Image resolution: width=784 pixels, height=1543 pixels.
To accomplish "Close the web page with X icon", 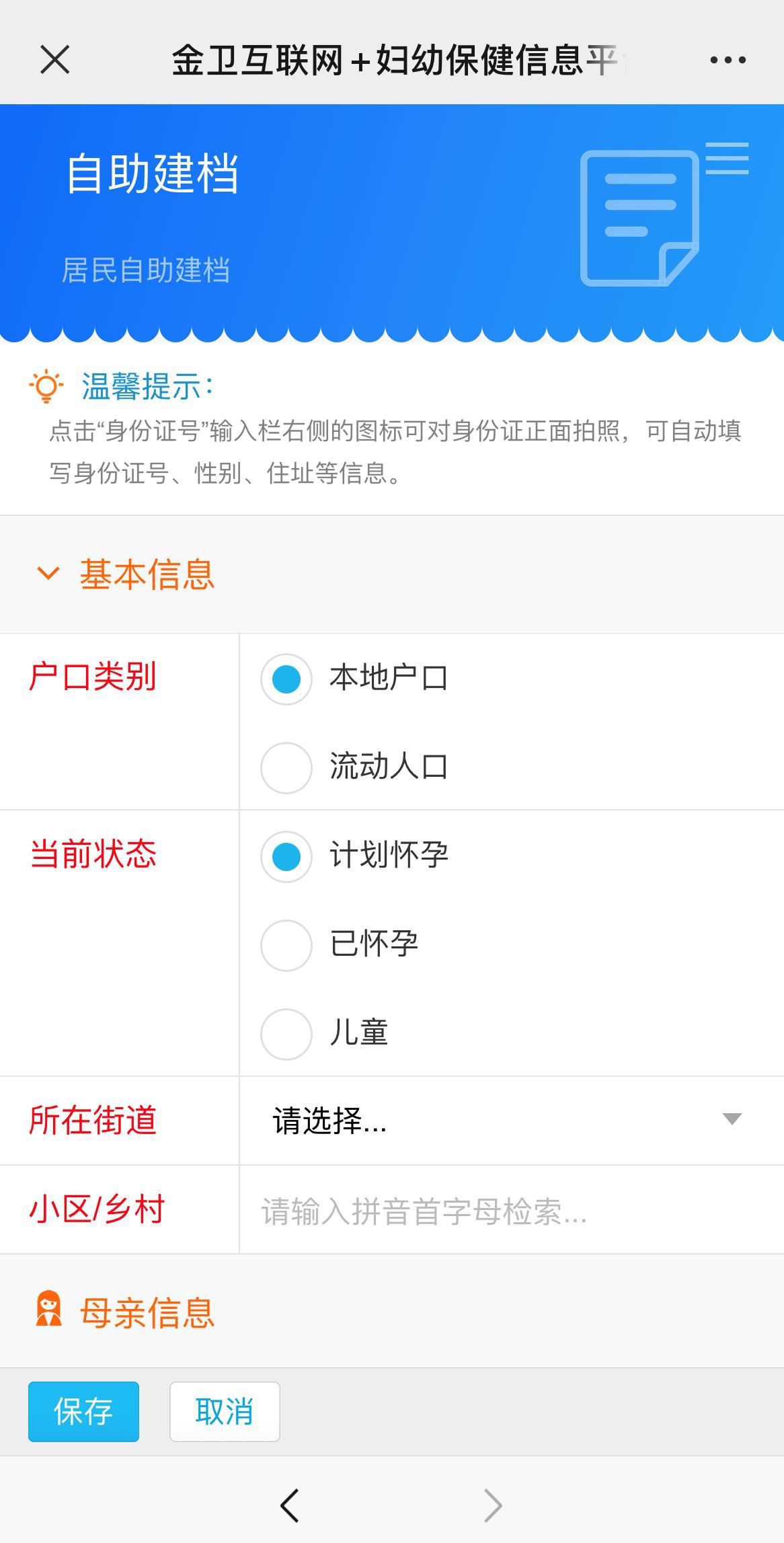I will point(54,60).
